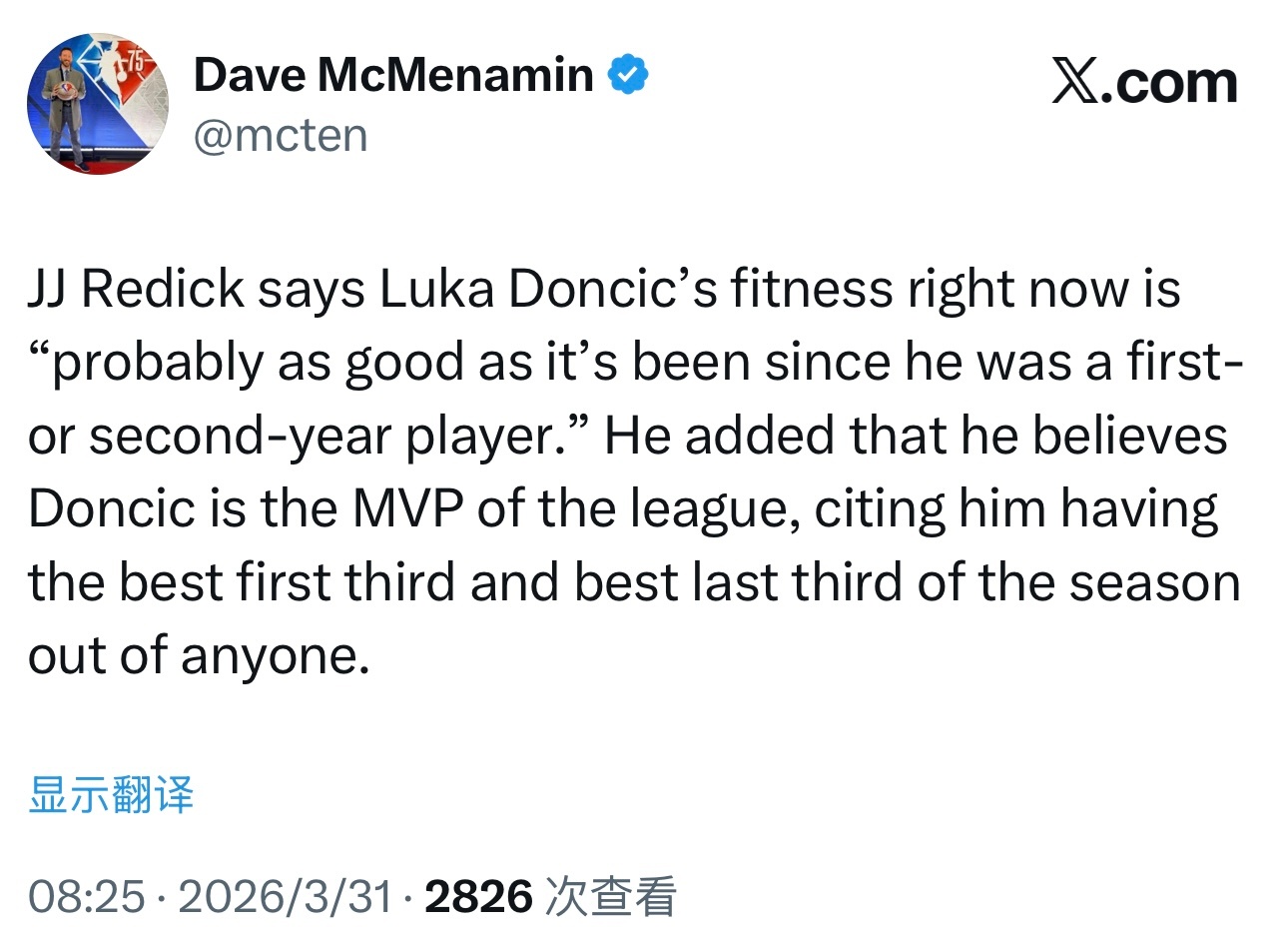The width and height of the screenshot is (1288, 946).
Task: Click the 显示翻译 show translation link
Action: point(111,795)
